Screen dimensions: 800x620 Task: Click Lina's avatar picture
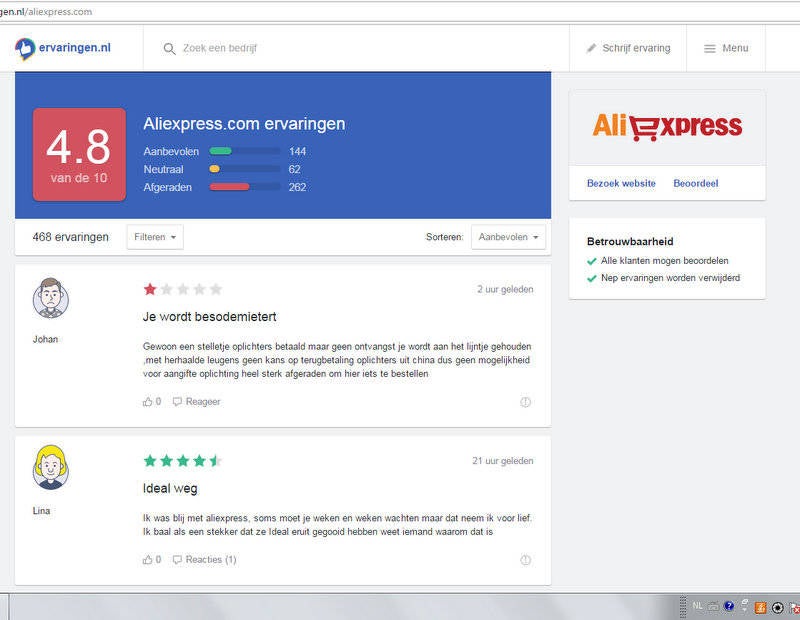point(51,467)
